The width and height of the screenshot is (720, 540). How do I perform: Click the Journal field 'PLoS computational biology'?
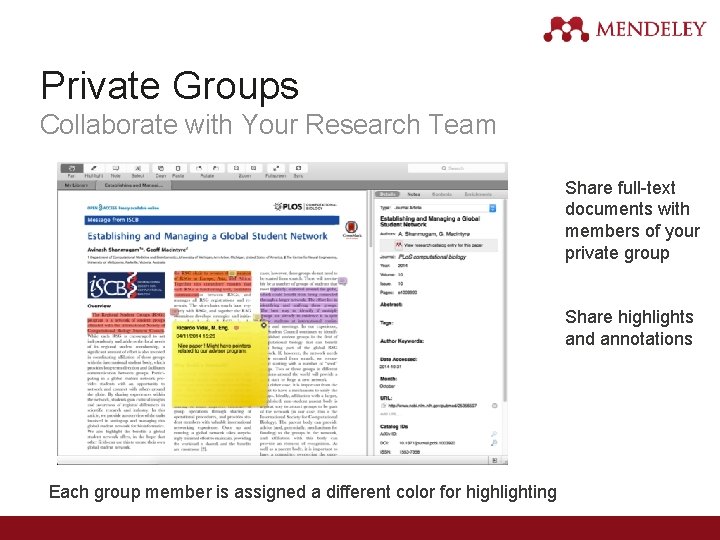[x=432, y=257]
